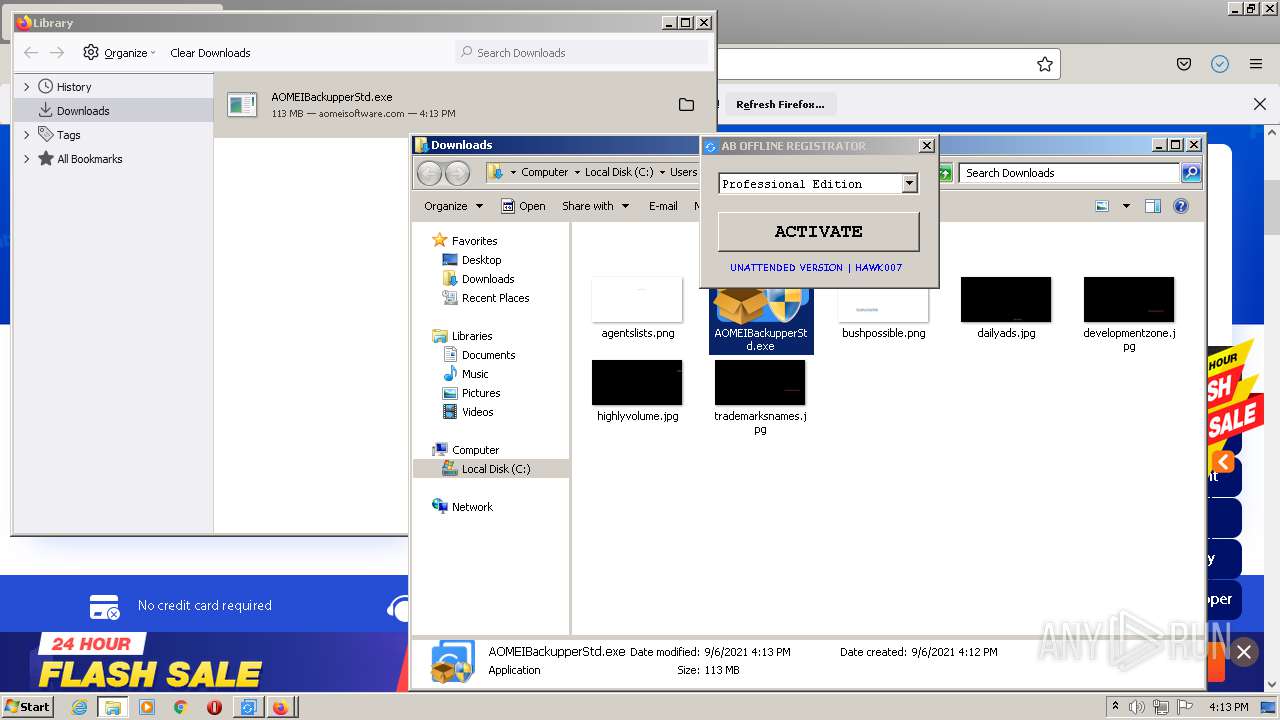Select the trademarksnames.jpg file
This screenshot has height=720, width=1280.
pyautogui.click(x=760, y=397)
